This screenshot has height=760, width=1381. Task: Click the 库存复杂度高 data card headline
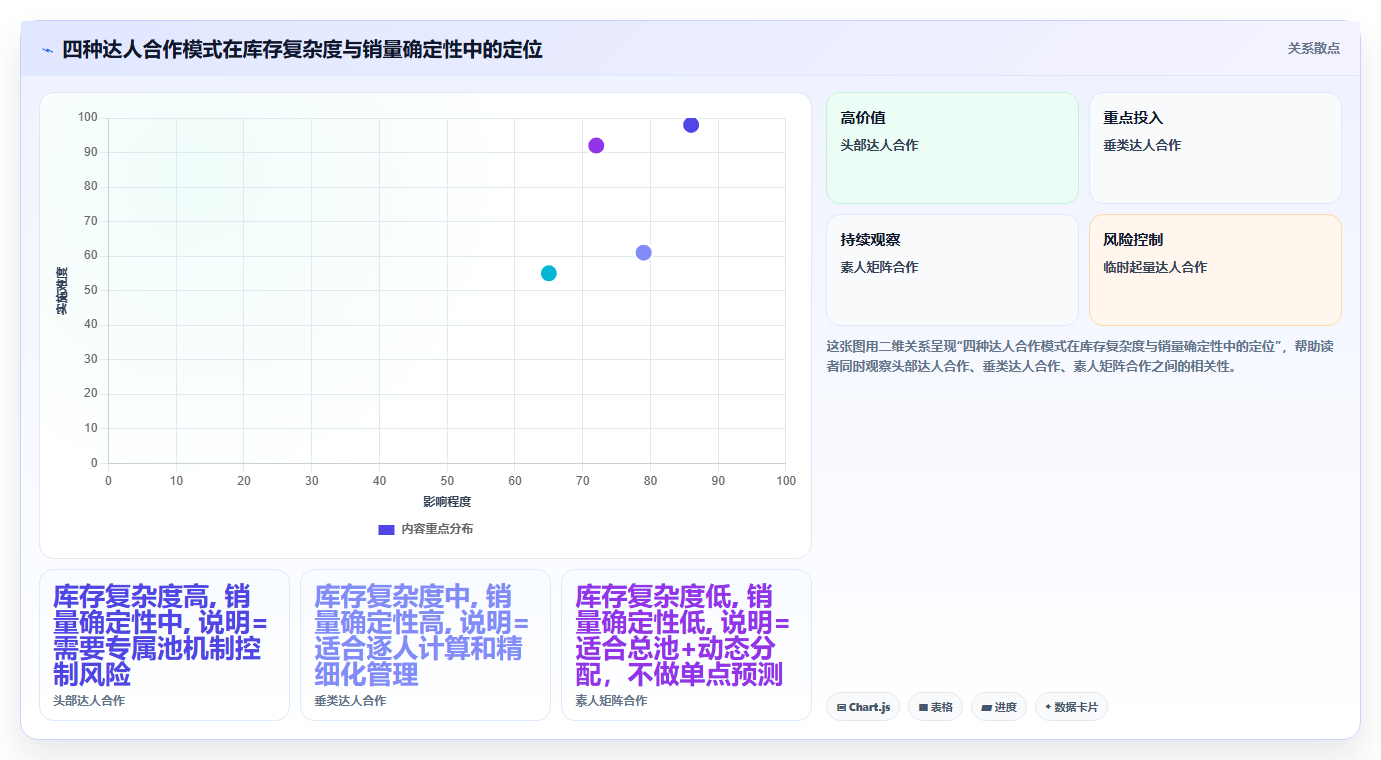pyautogui.click(x=160, y=635)
